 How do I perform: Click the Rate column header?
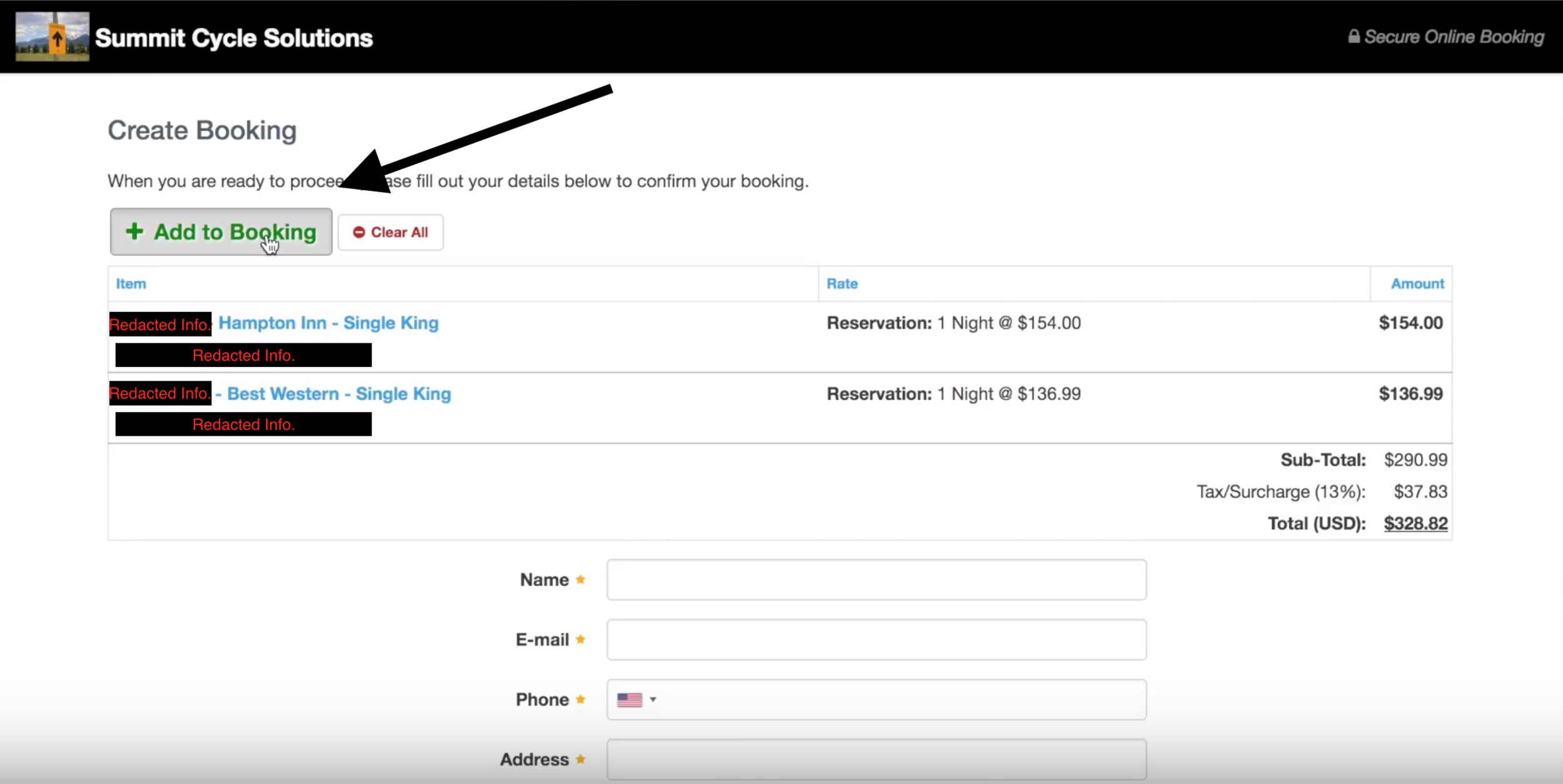click(x=842, y=284)
